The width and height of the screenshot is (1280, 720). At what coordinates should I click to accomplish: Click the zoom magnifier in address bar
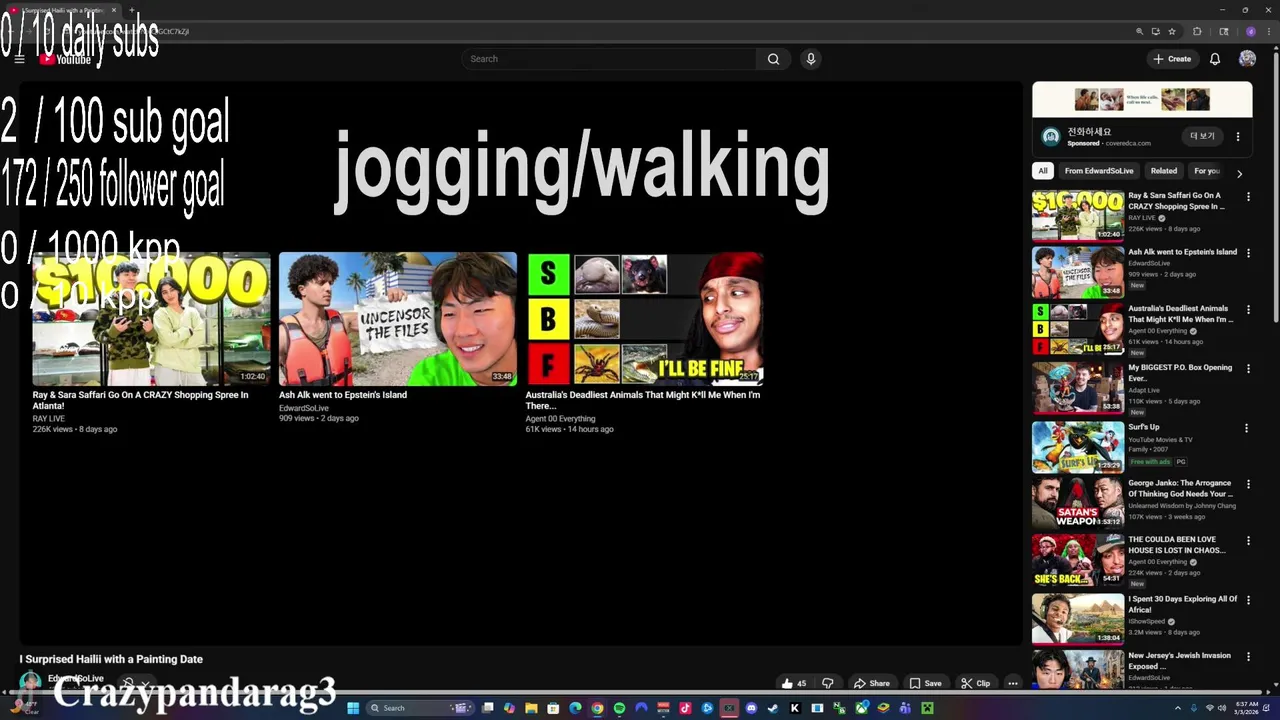click(1140, 31)
